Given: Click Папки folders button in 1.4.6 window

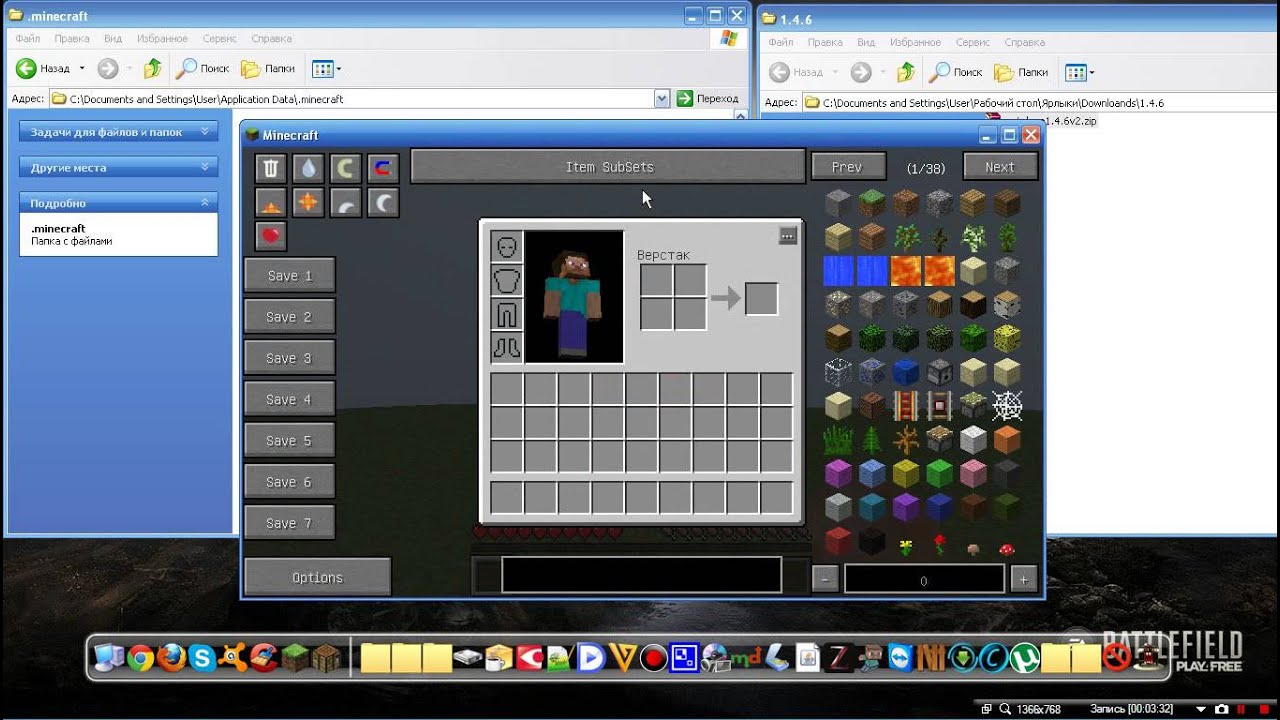Looking at the screenshot, I should pyautogui.click(x=1022, y=72).
